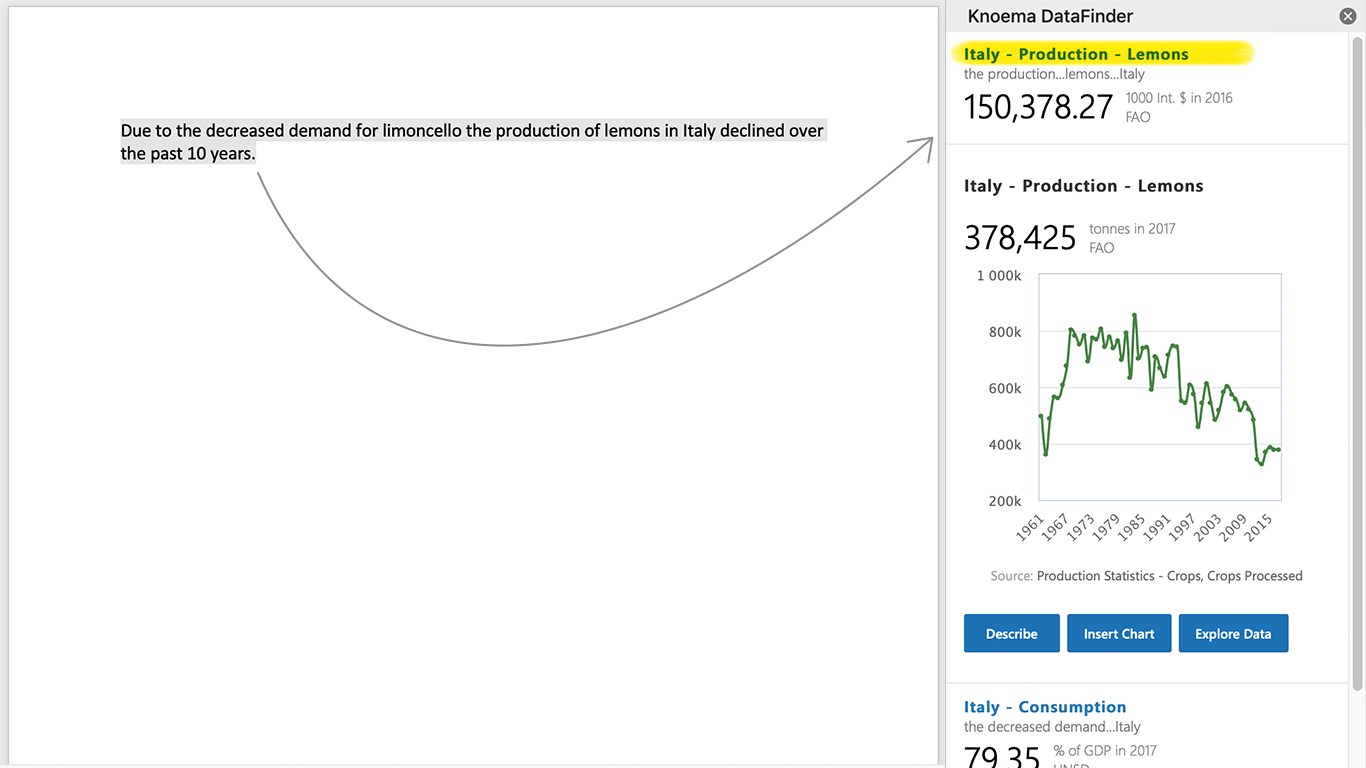Place cursor in the limoncello sentence
The height and width of the screenshot is (768, 1366).
point(470,132)
